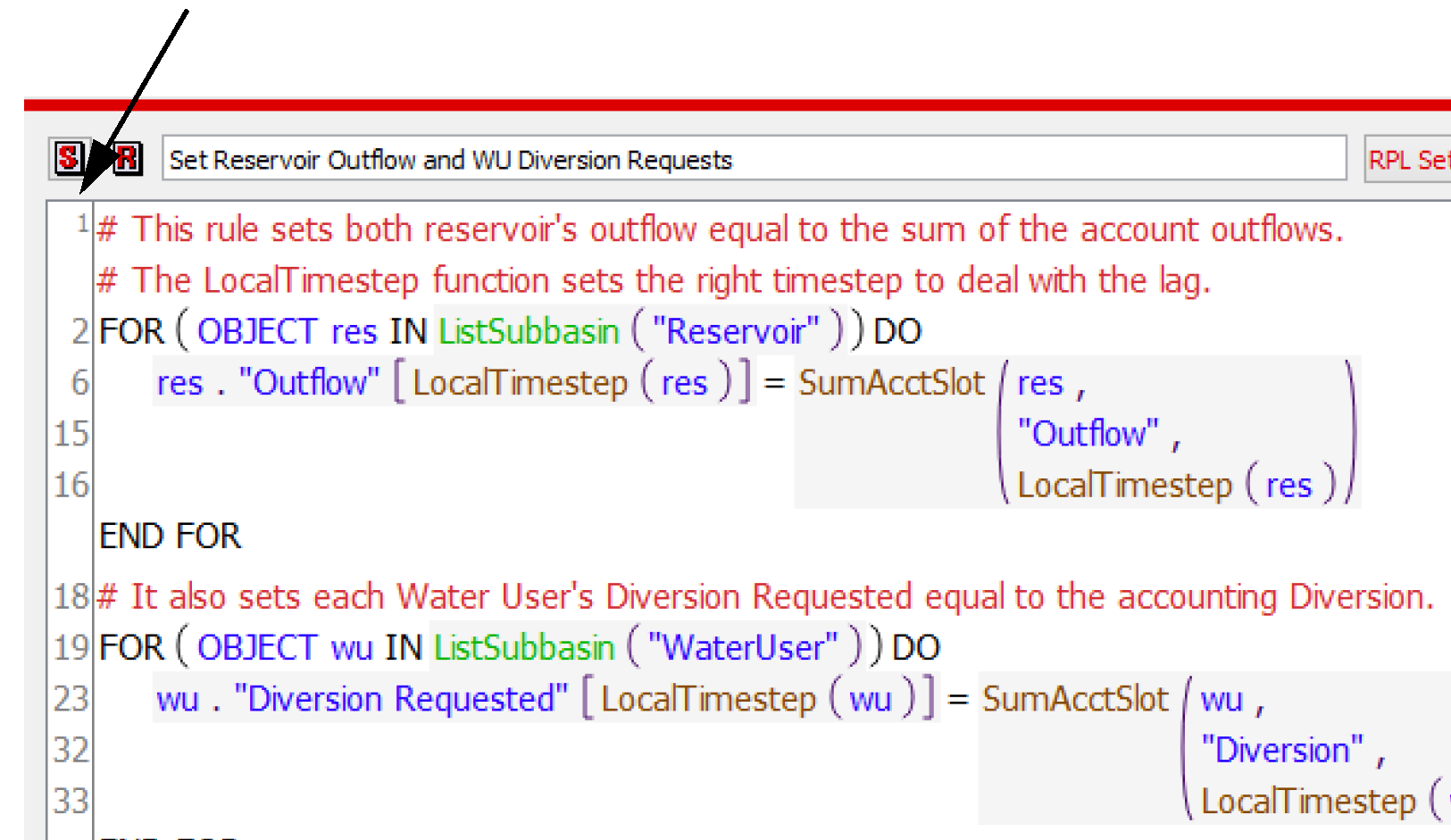Select the LocalTimestep function comment line
Screen dimensions: 1451x840
tap(654, 281)
